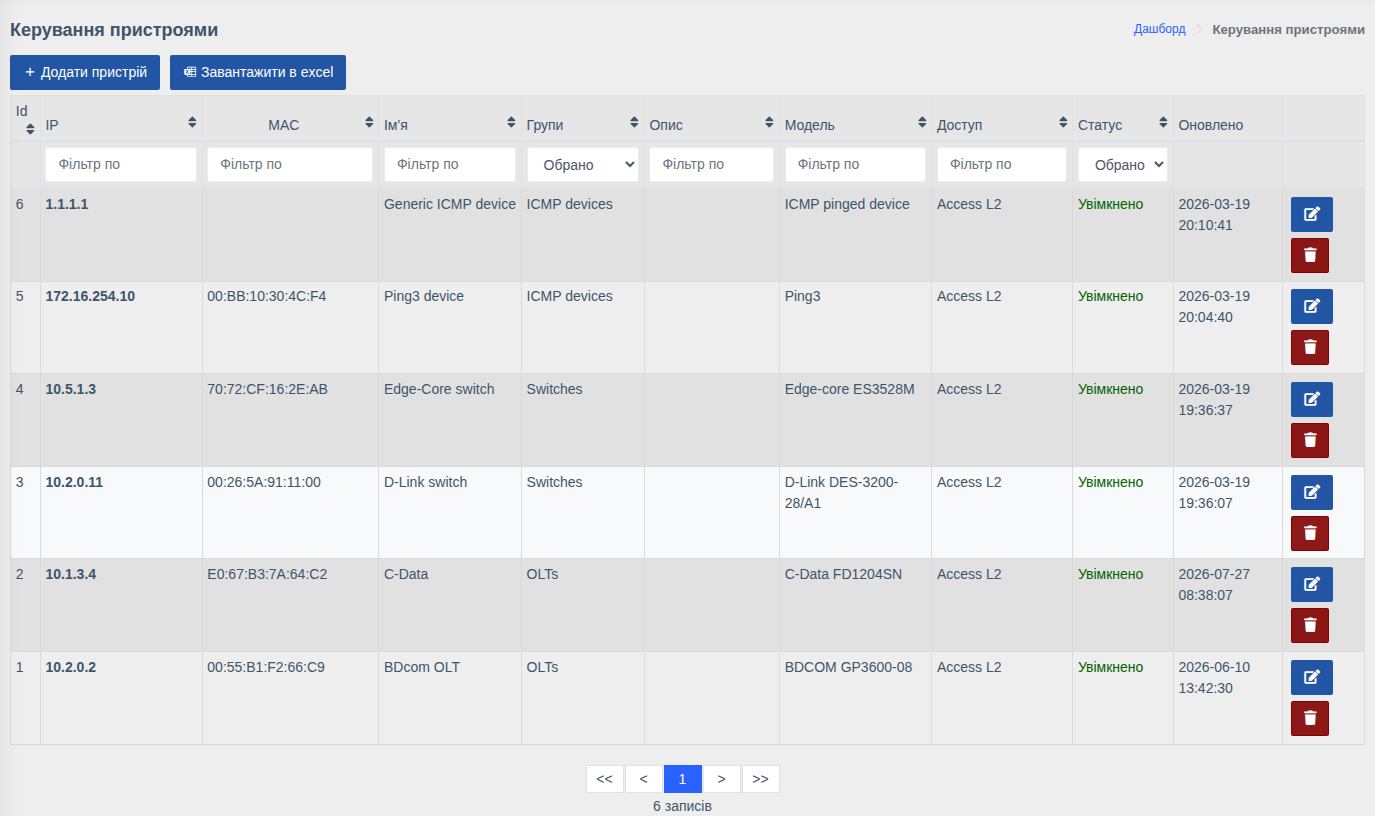
Task: Edit the Edge-Core switch entry
Action: [1311, 399]
